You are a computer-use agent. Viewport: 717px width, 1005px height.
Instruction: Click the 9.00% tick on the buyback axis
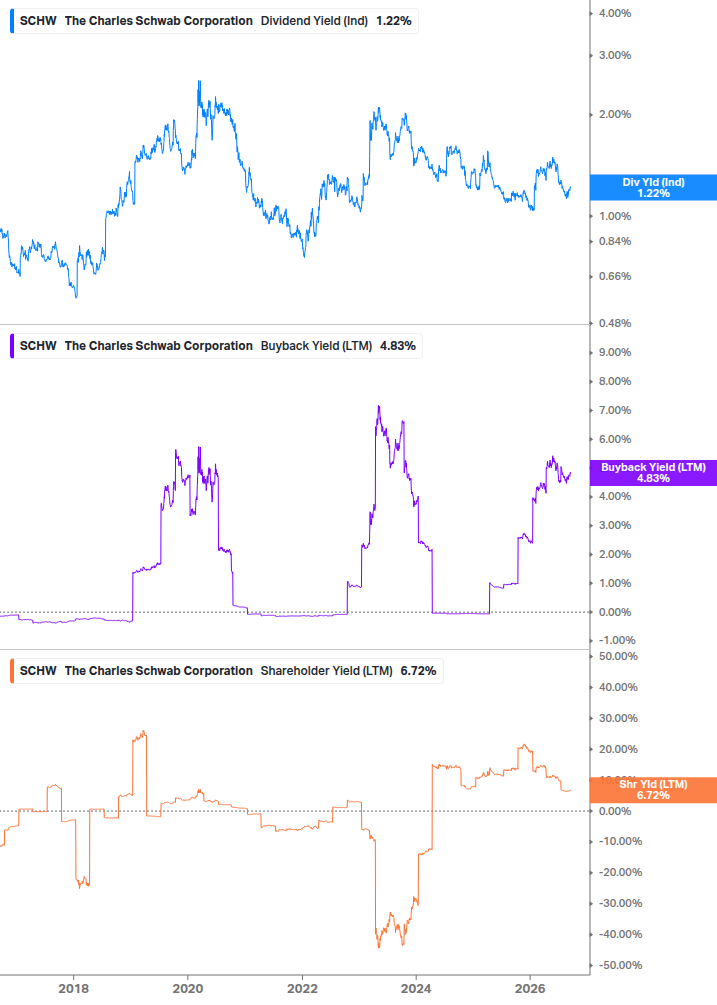[614, 353]
